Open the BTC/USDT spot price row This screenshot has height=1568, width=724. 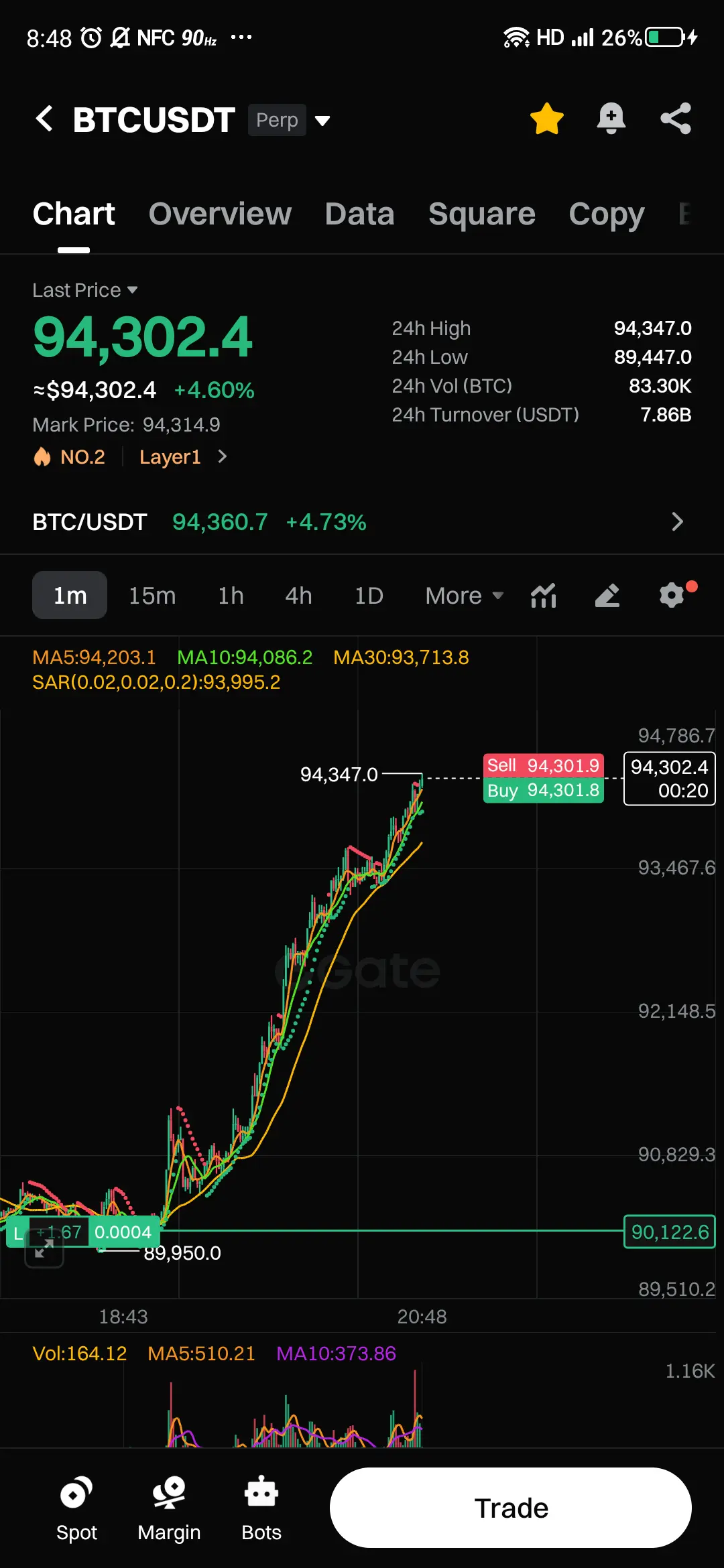click(x=362, y=522)
